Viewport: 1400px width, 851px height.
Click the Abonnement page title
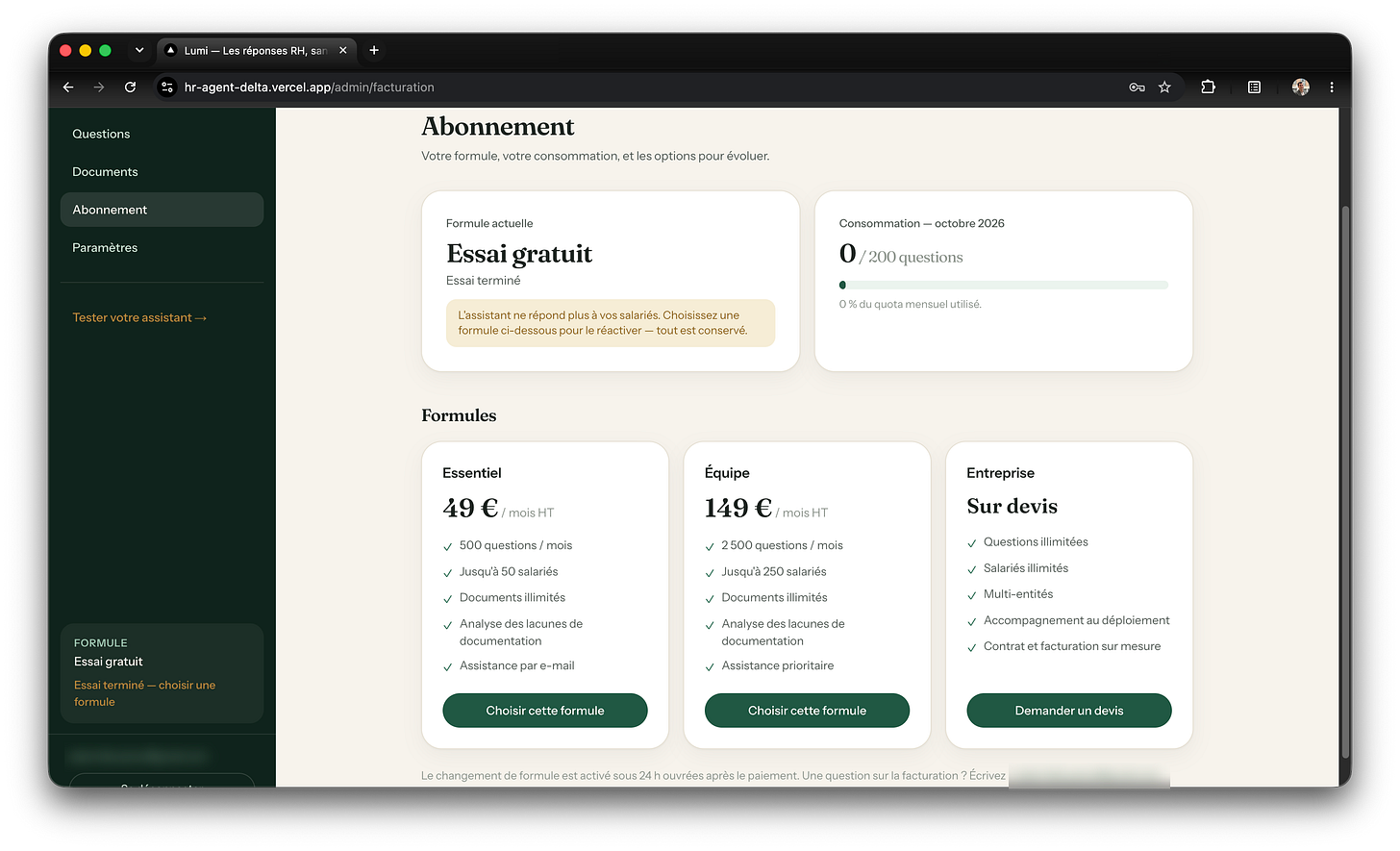tap(497, 127)
